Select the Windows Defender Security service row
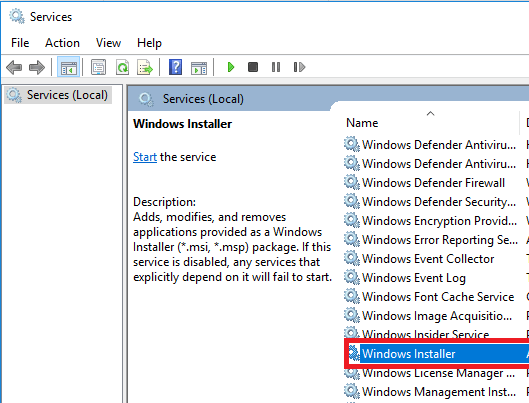 click(x=439, y=202)
